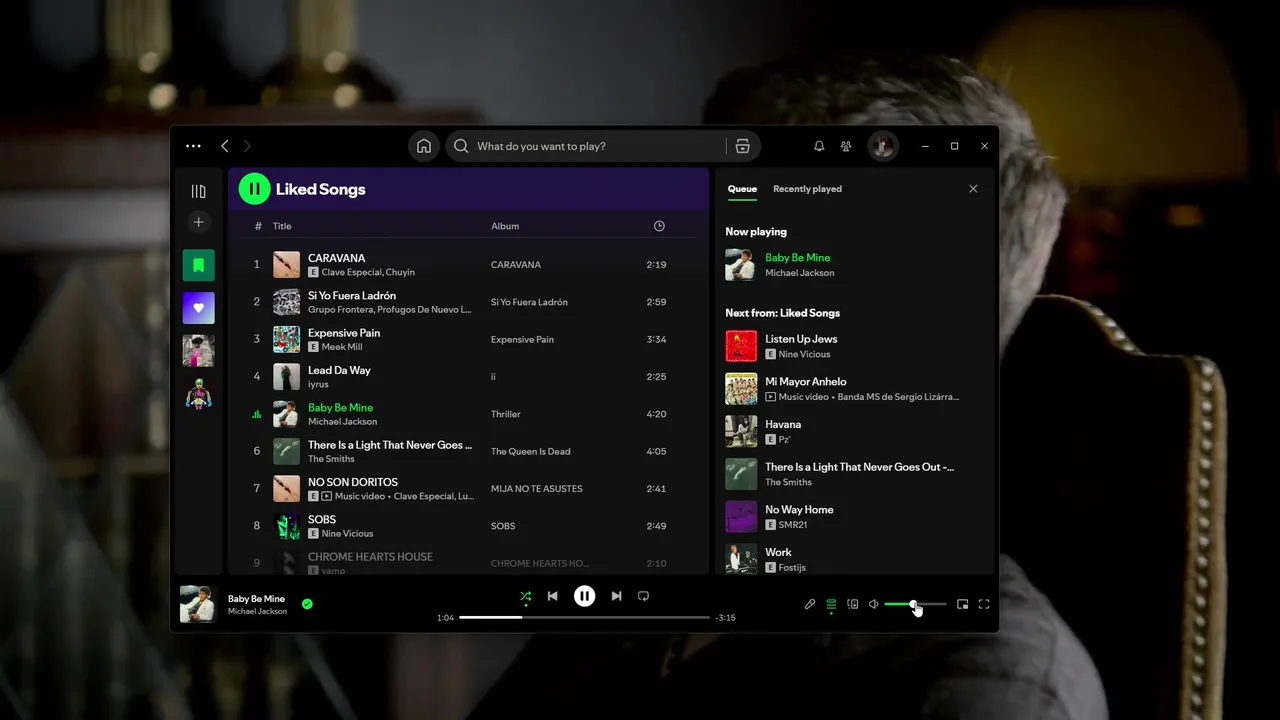Image resolution: width=1280 pixels, height=720 pixels.
Task: Click Mi Mayor Anhelo in the queue
Action: point(806,381)
